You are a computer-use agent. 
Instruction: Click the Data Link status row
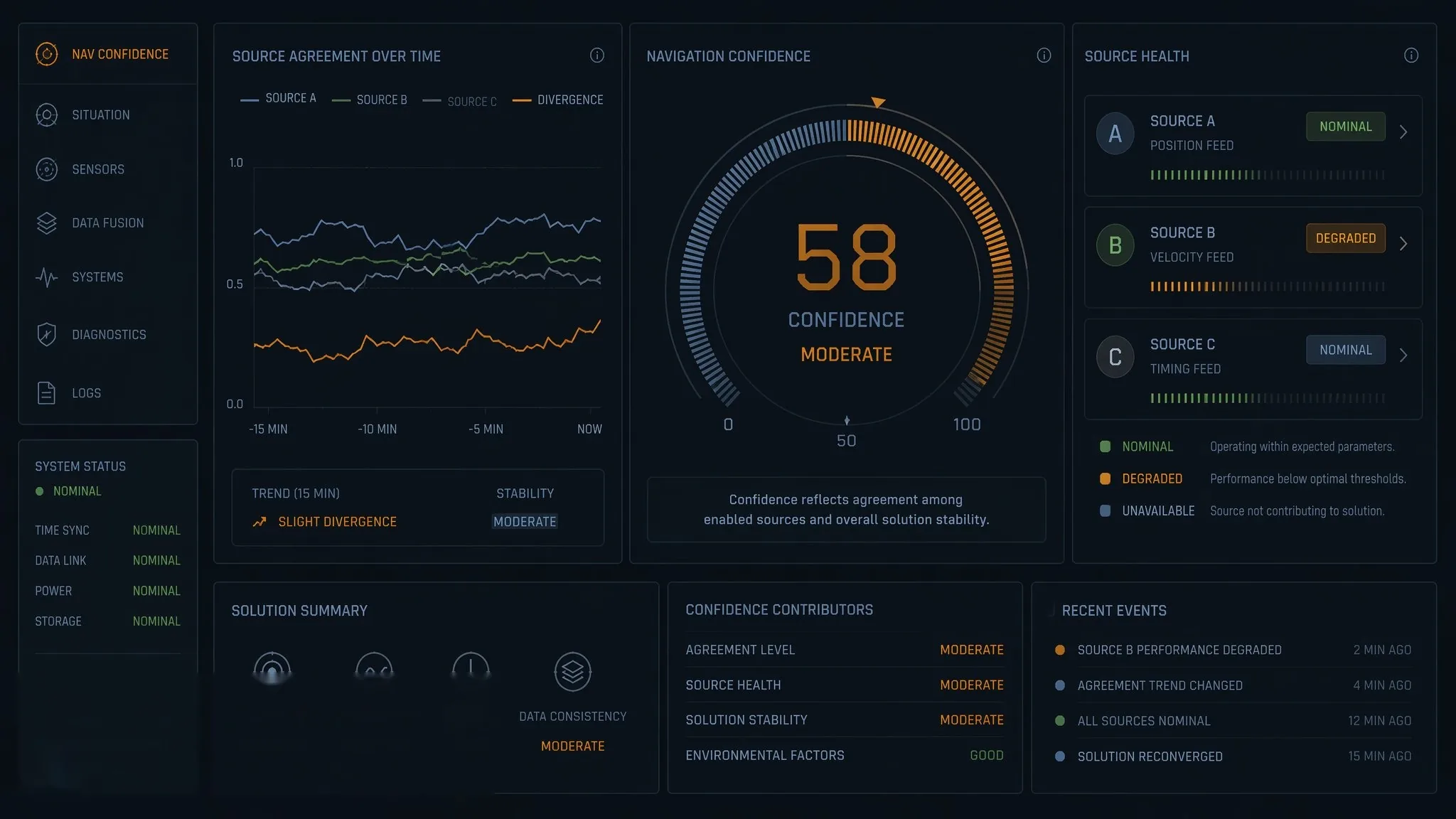[107, 561]
